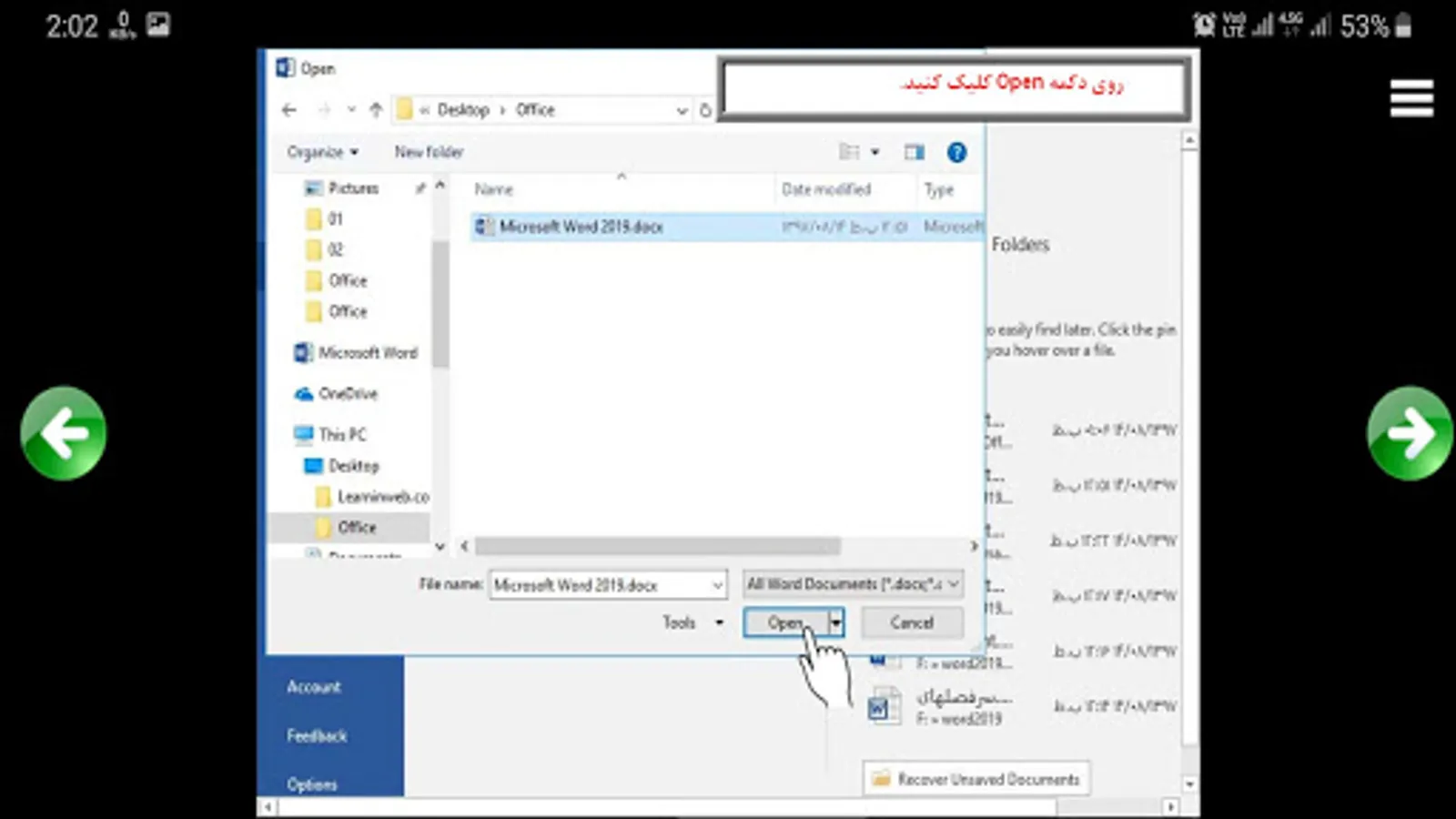Click the Forward arrow in the Open dialog
This screenshot has height=819, width=1456.
point(324,110)
